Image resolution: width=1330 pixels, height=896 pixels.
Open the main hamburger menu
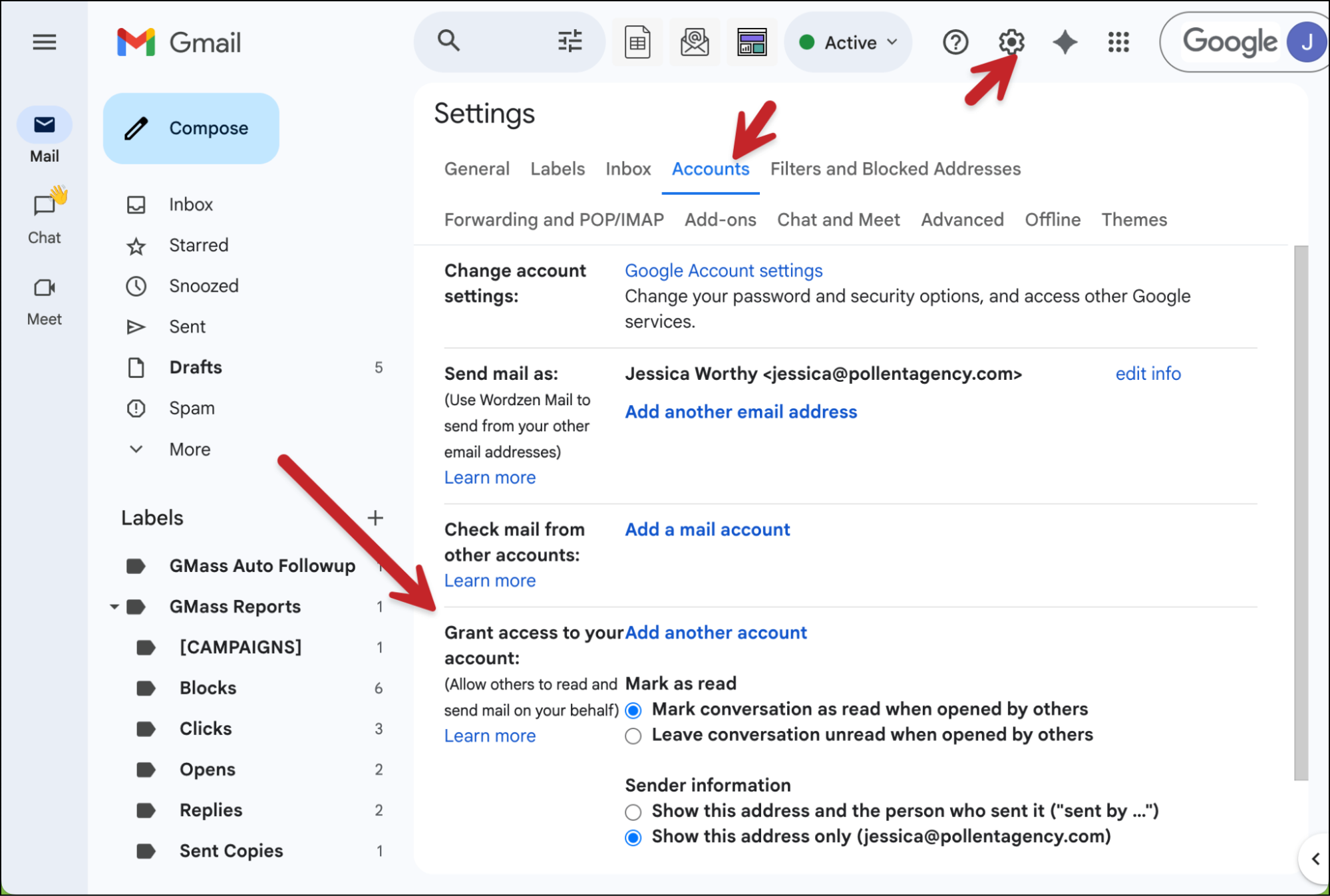pos(45,43)
